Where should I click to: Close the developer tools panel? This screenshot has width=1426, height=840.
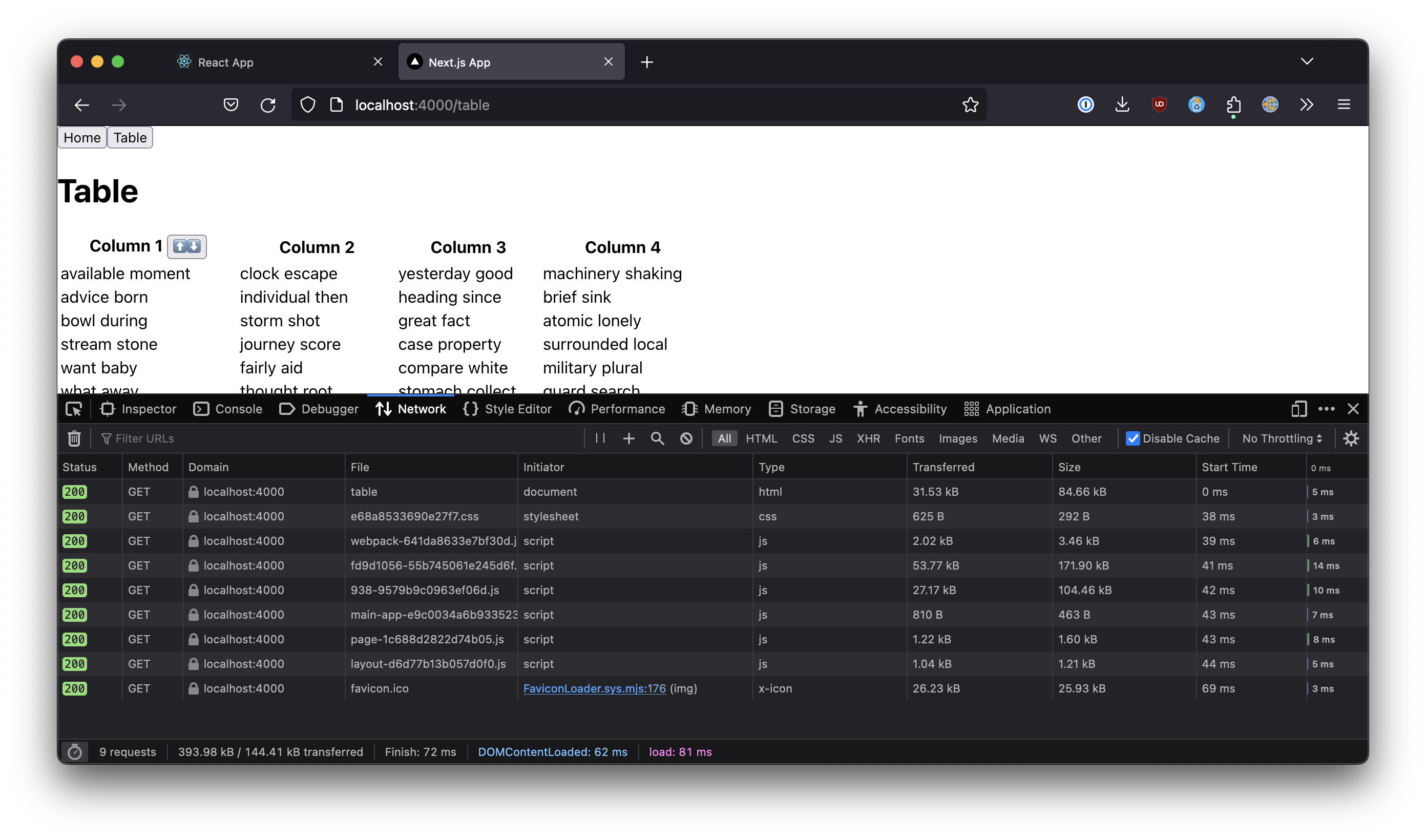click(1353, 409)
